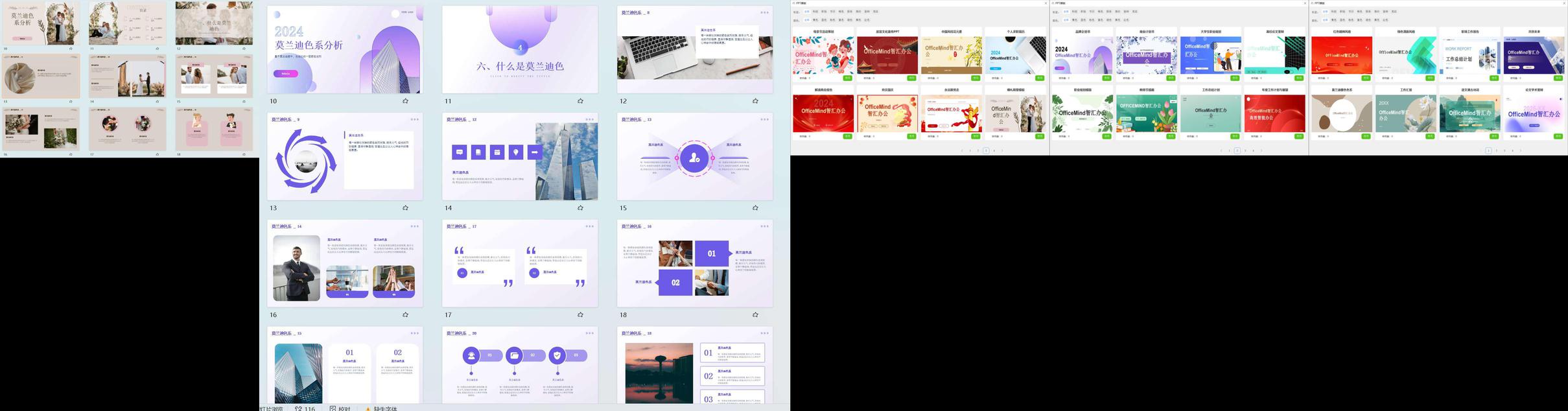1568x411 pixels.
Task: Star slide 10 in pink wedding deck
Action: [71, 49]
